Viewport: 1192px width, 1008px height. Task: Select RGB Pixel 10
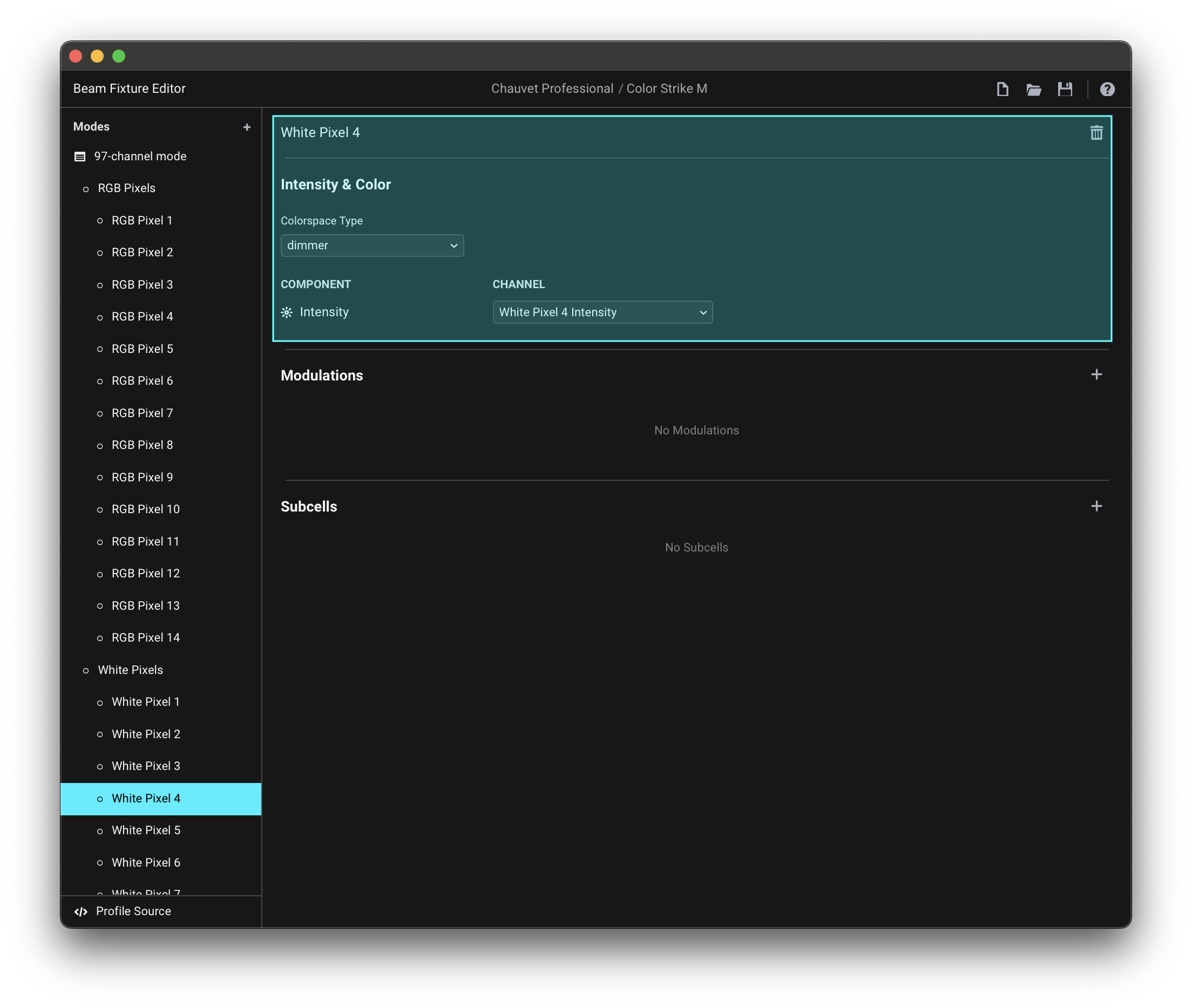tap(161, 509)
